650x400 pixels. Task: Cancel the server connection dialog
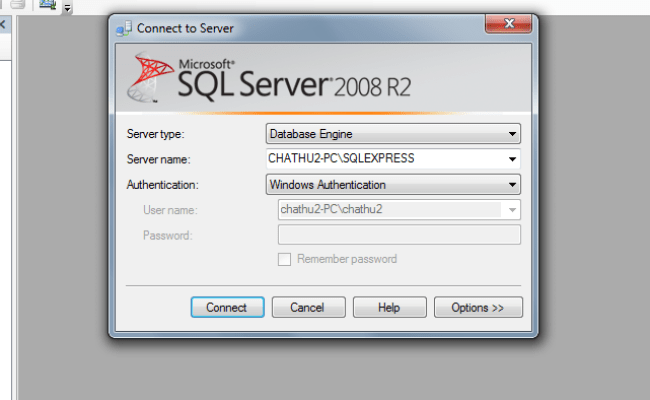point(308,307)
